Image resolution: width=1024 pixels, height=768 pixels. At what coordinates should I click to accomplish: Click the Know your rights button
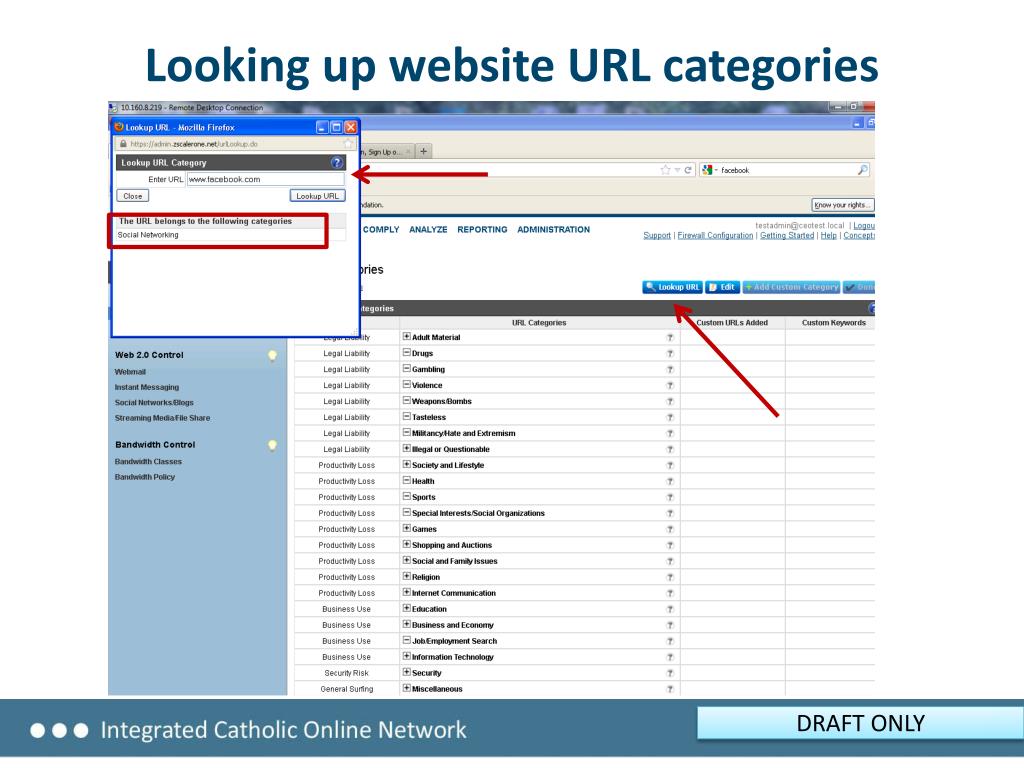click(842, 205)
